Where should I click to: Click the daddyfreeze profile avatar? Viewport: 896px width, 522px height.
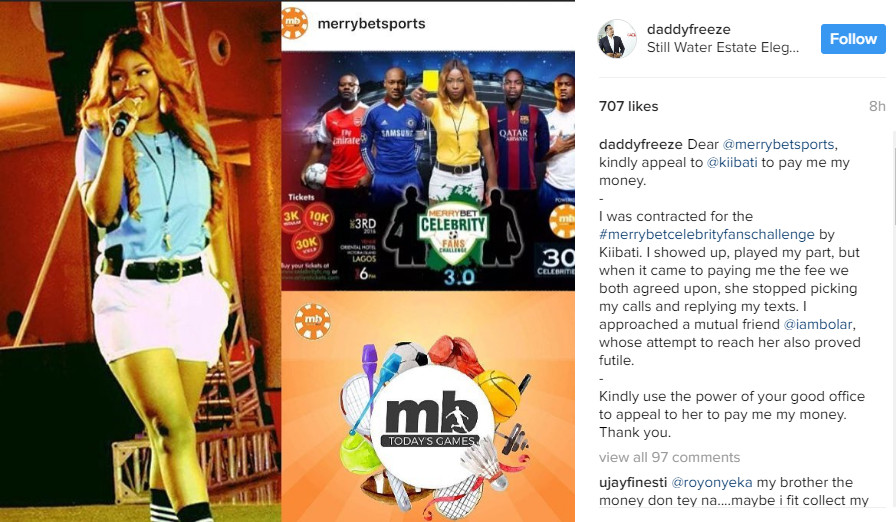[x=617, y=38]
